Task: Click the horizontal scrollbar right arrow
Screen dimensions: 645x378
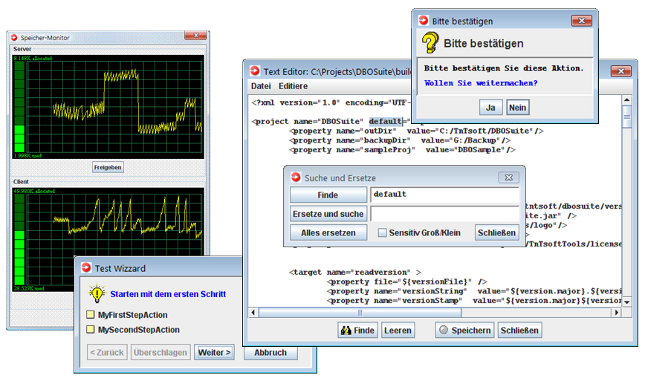Action: pos(616,313)
